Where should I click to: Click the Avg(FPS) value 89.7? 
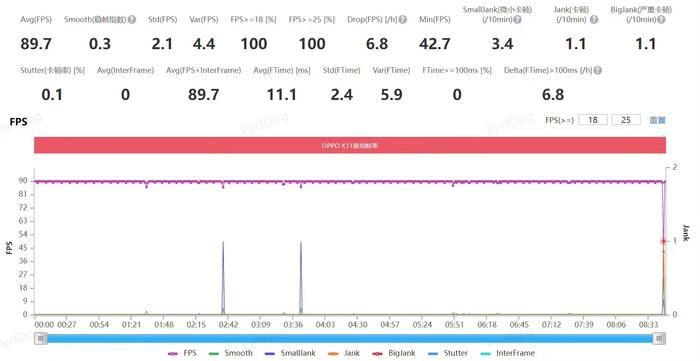pyautogui.click(x=36, y=44)
